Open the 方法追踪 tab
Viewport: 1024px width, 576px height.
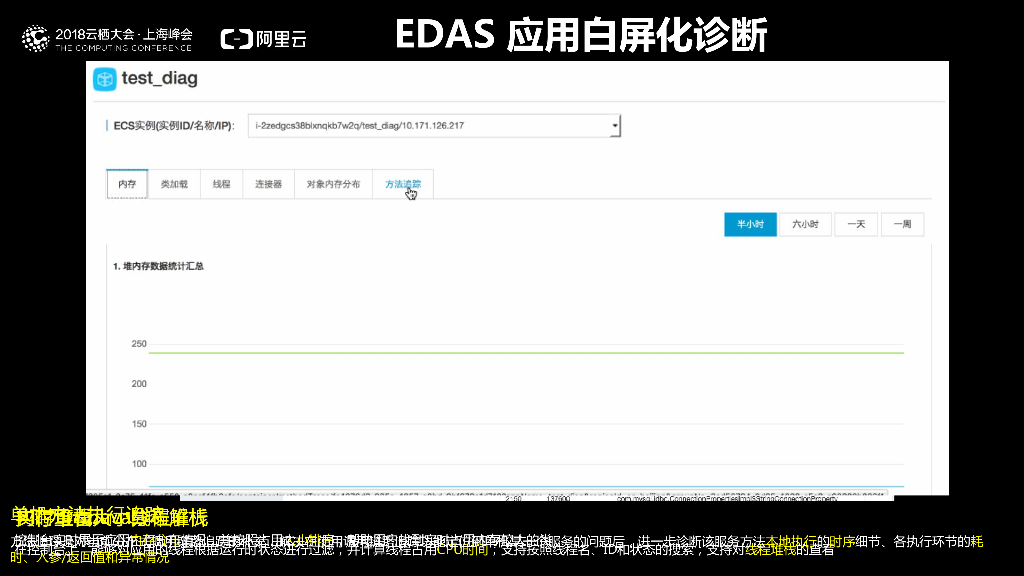click(403, 184)
